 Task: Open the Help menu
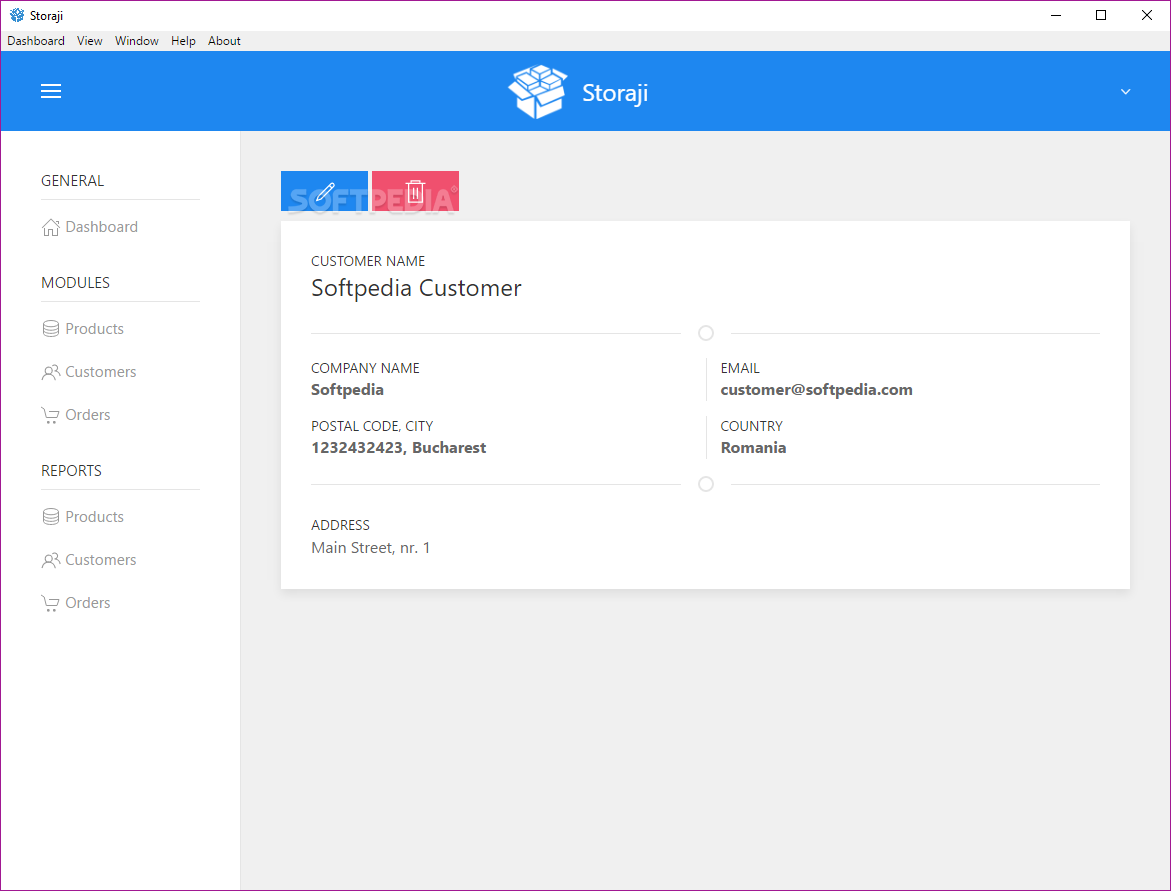point(183,41)
